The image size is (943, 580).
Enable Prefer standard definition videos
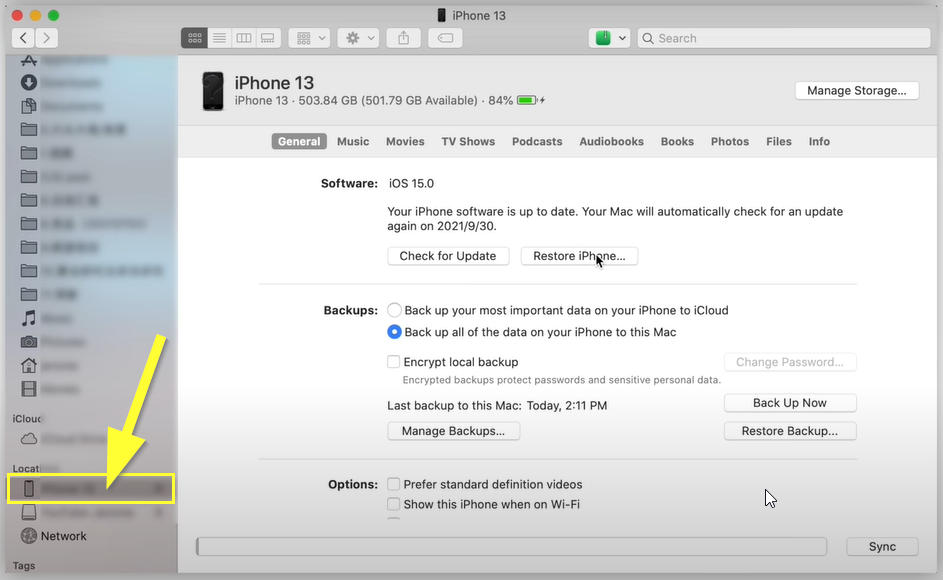pyautogui.click(x=393, y=484)
